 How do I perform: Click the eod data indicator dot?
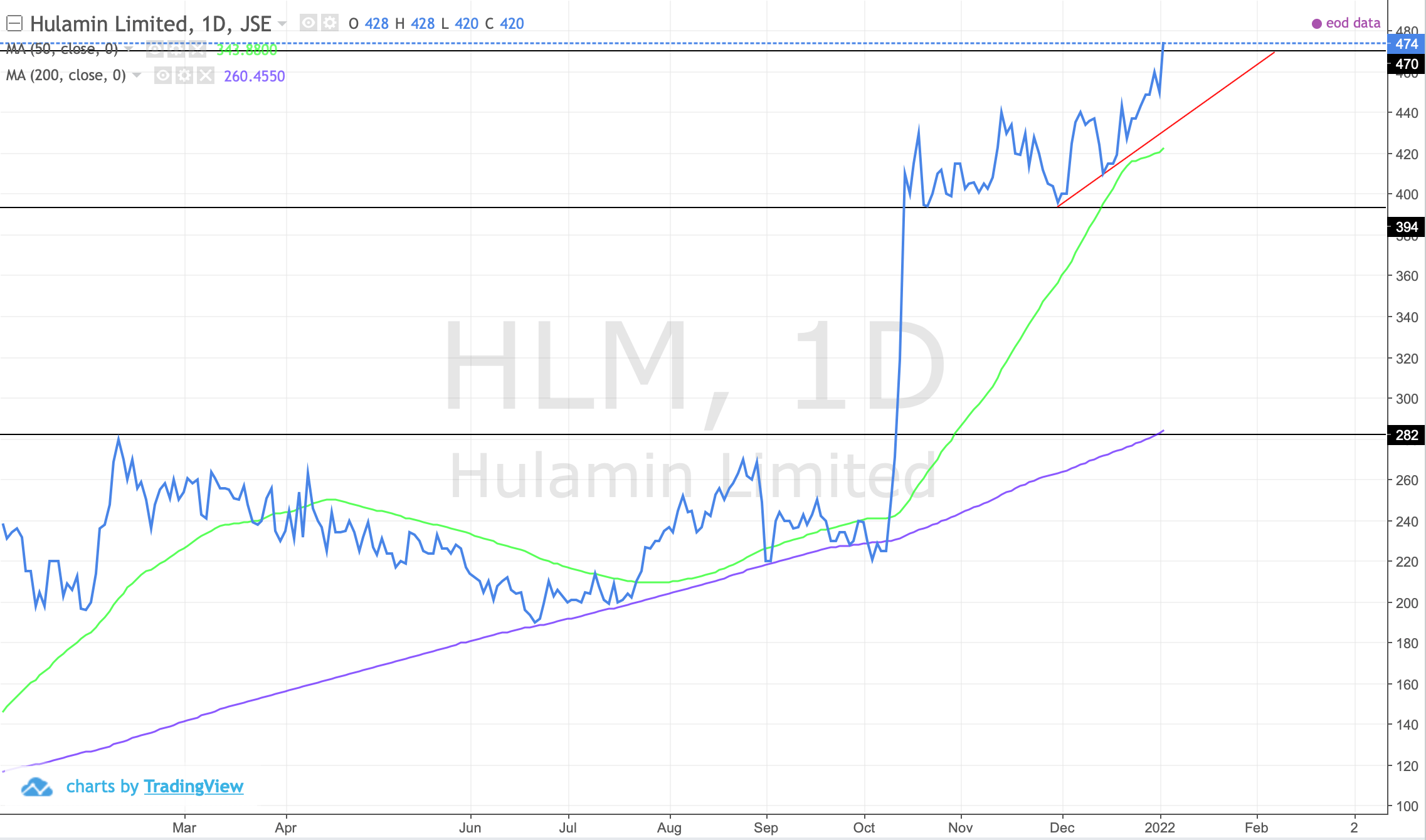1317,24
